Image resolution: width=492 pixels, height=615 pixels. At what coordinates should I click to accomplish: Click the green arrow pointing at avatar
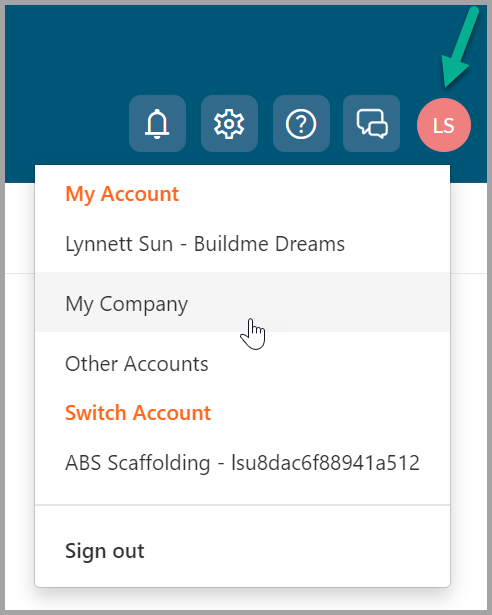459,47
